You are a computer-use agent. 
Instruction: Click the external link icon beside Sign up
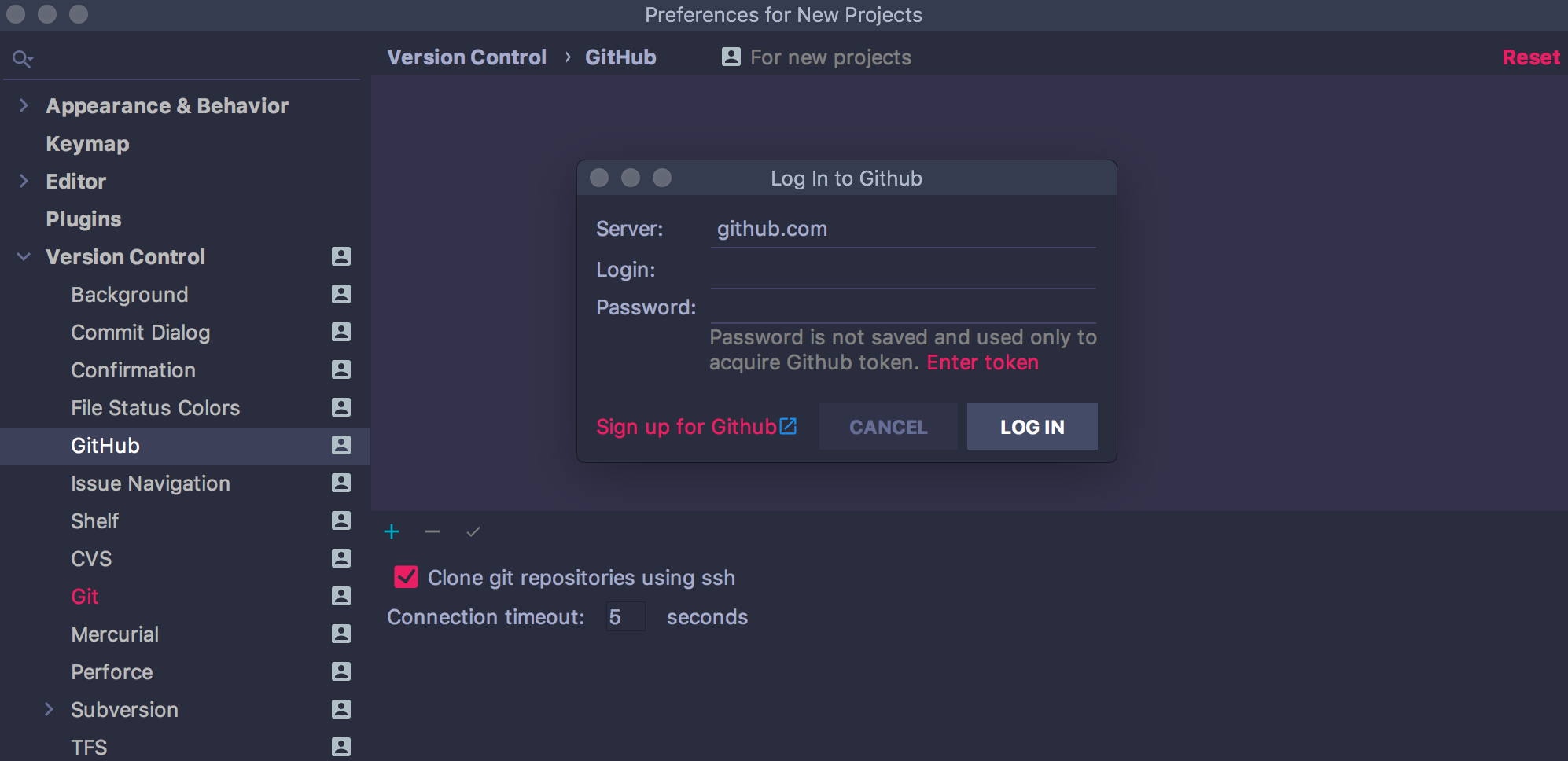tap(788, 426)
